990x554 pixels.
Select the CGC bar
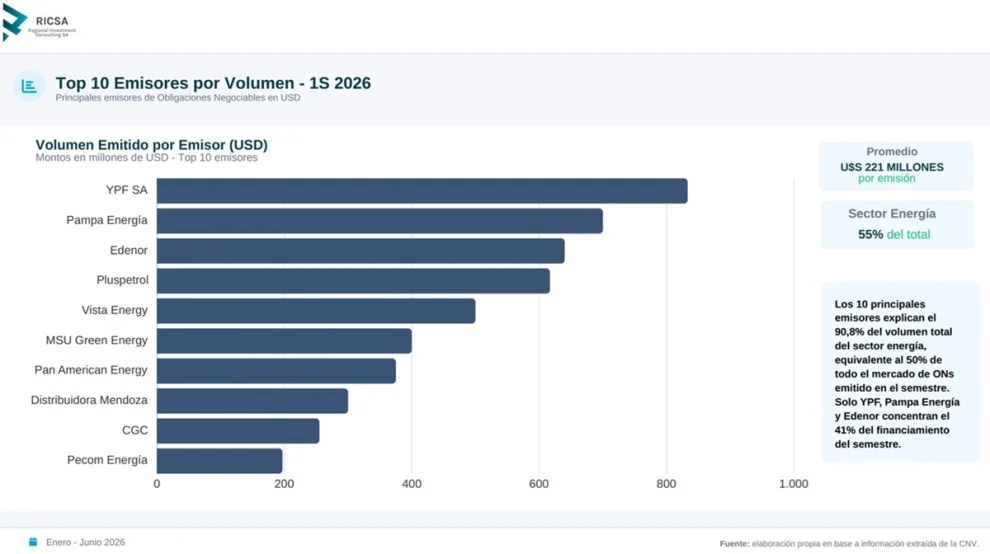(238, 431)
